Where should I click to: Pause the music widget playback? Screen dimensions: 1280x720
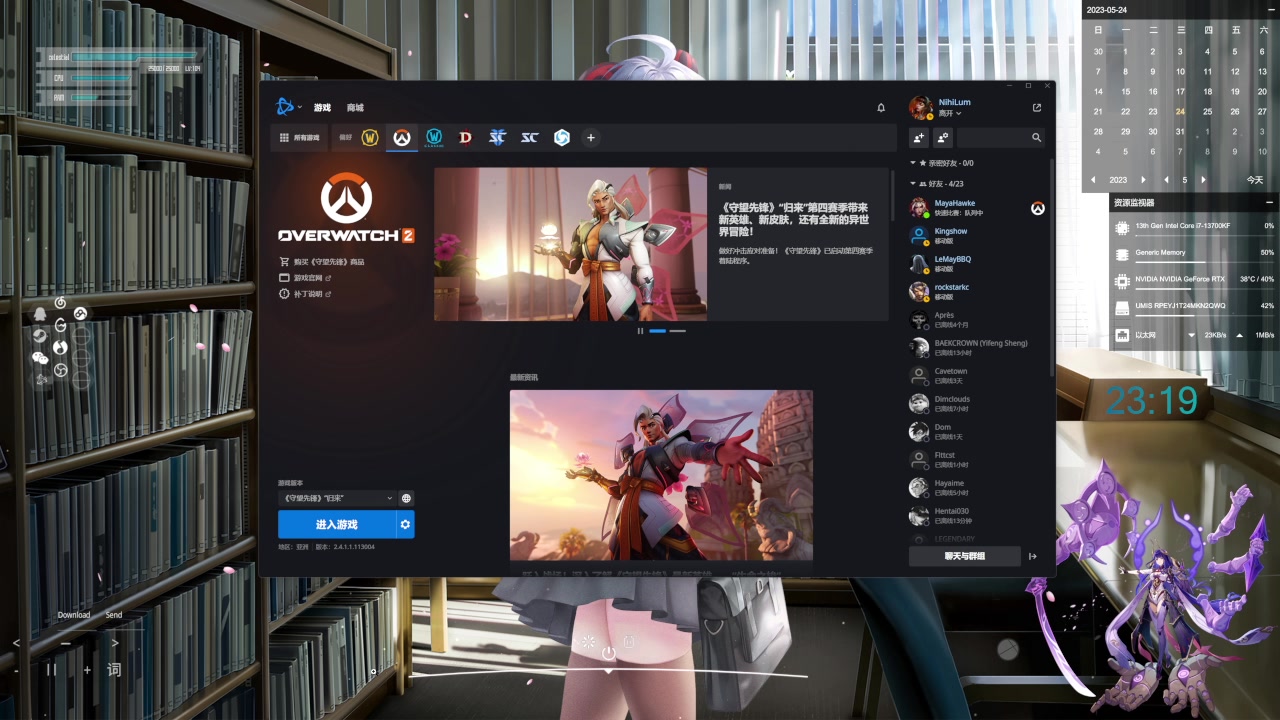(x=51, y=670)
